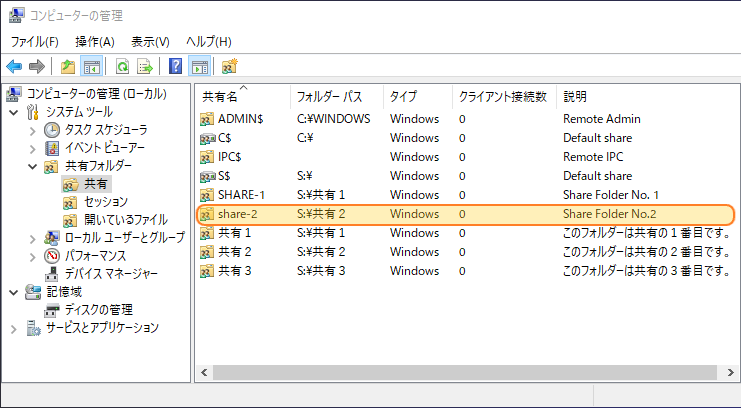Click the このフォルダーは共有の 3 番目です description
The height and width of the screenshot is (408, 741).
pyautogui.click(x=646, y=271)
